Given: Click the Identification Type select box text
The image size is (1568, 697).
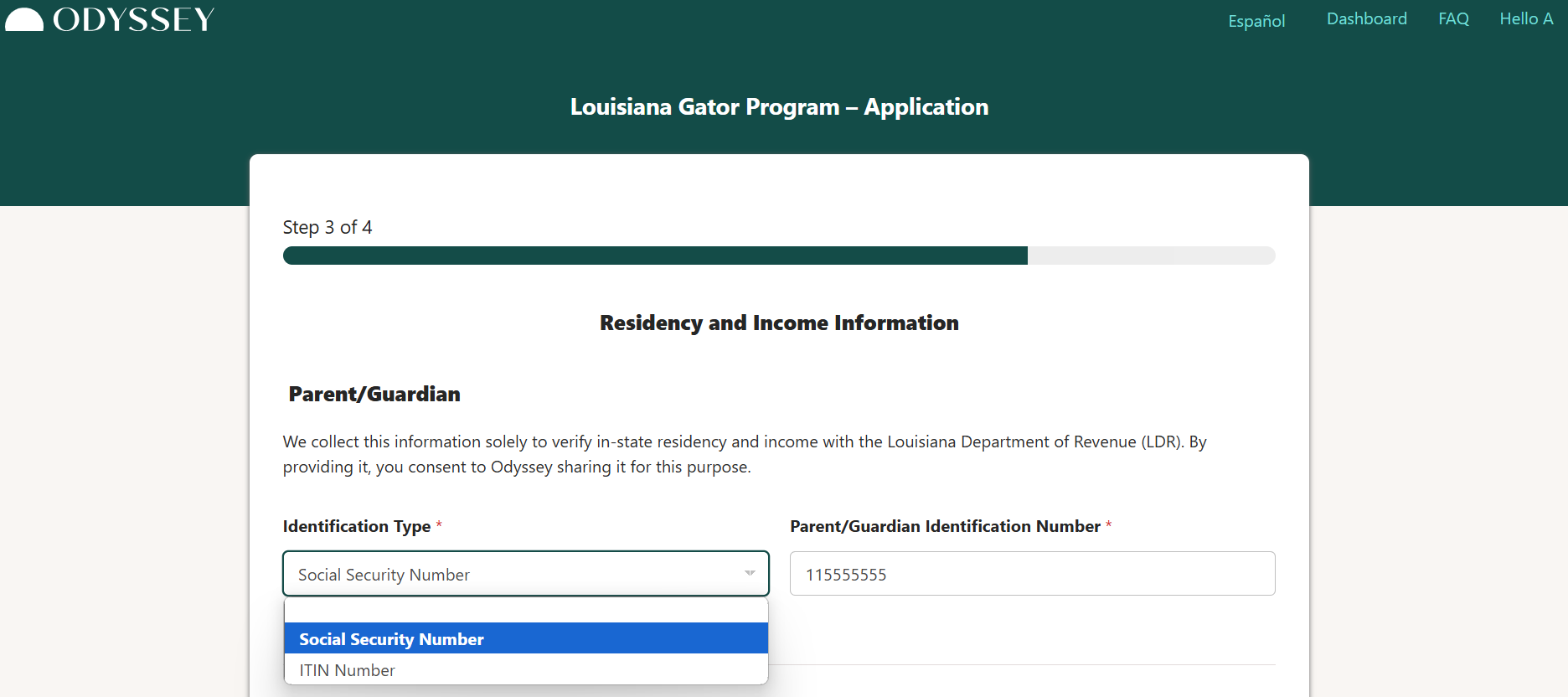Looking at the screenshot, I should pos(384,575).
